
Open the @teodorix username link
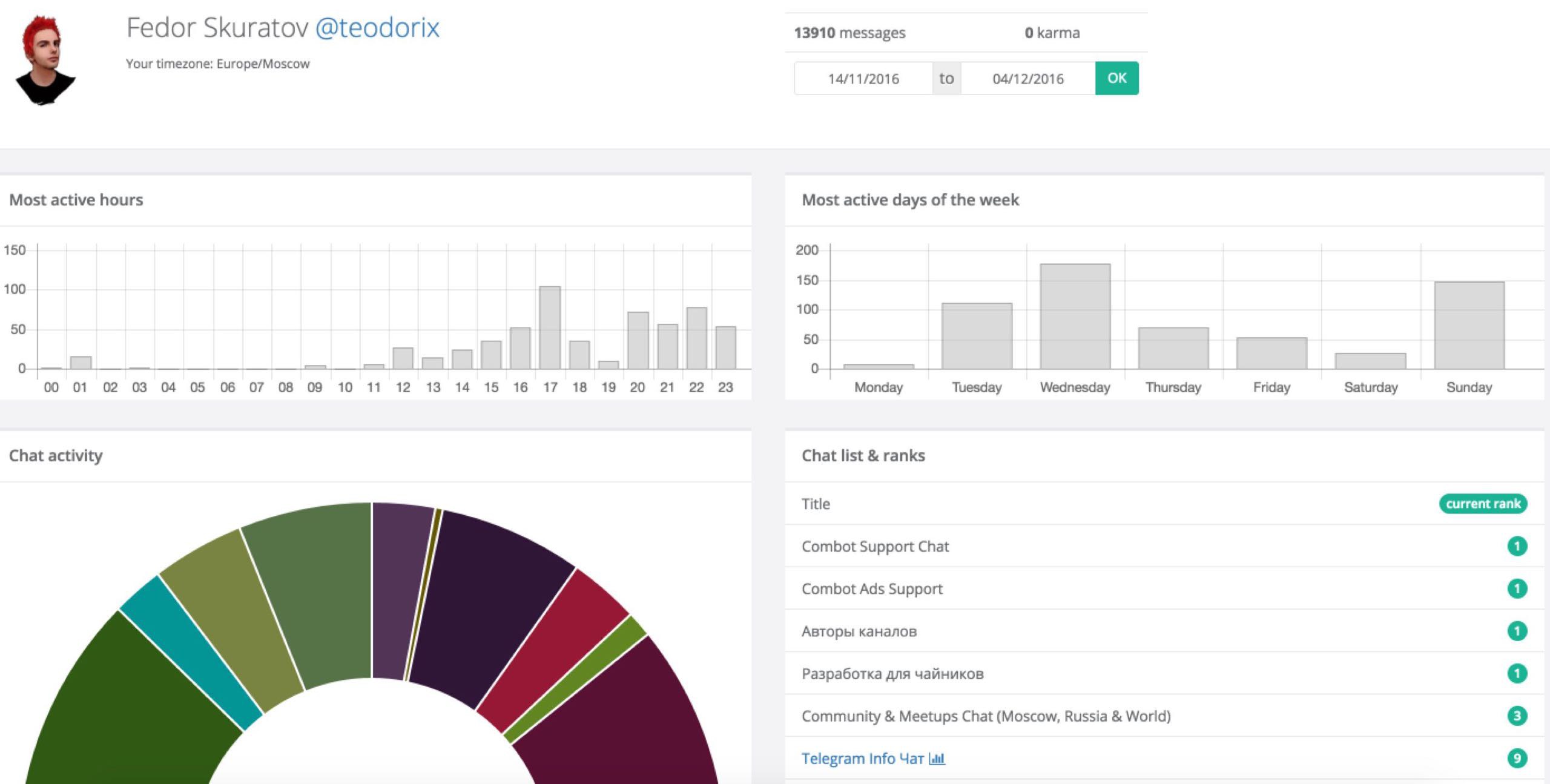377,28
